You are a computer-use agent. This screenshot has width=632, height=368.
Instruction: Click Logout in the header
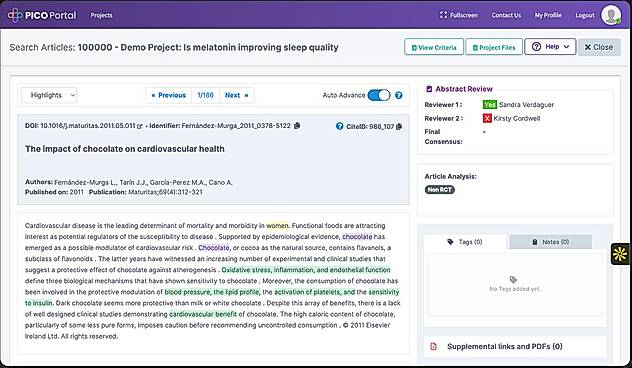click(585, 15)
